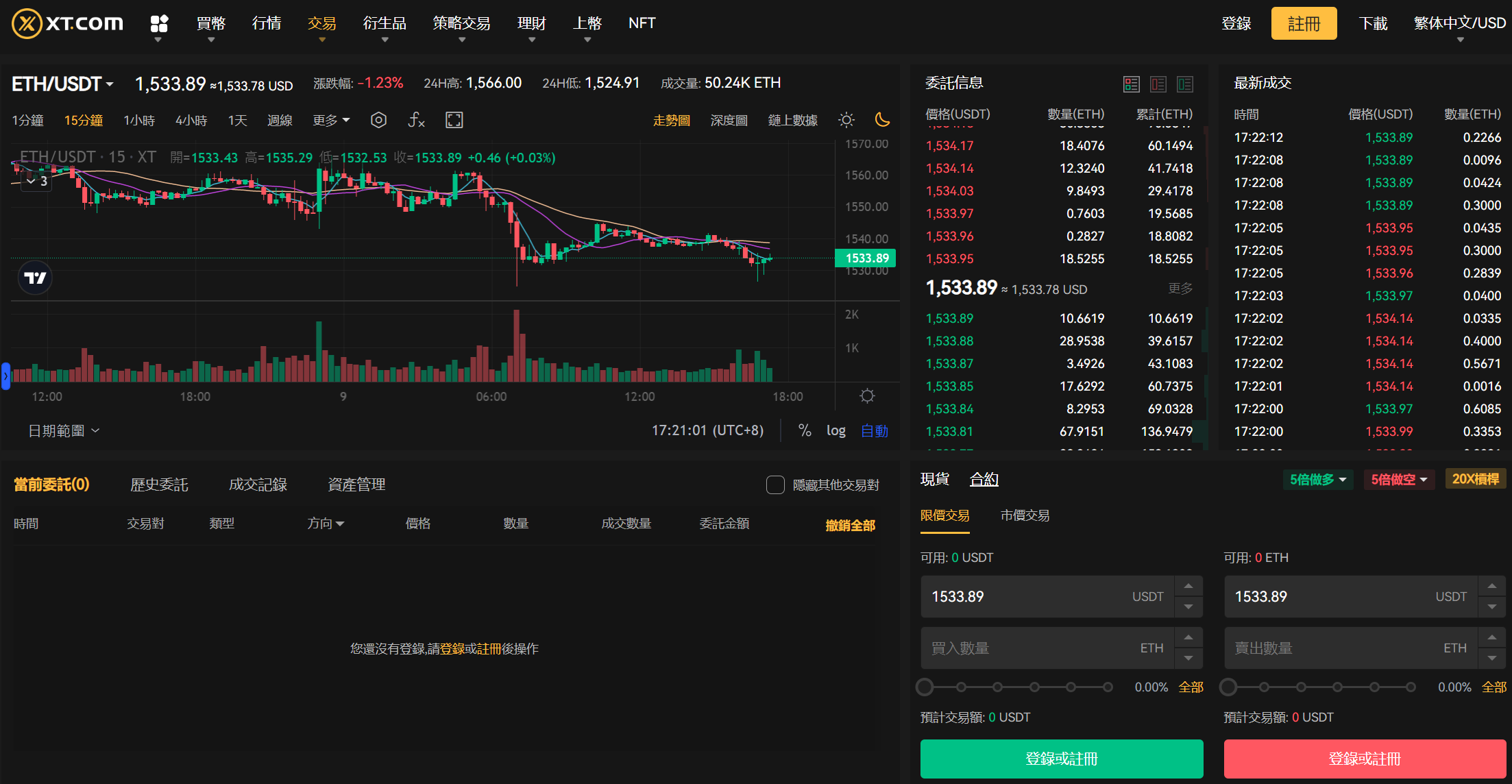
Task: Increase buy quantity stepper up arrow
Action: pyautogui.click(x=1188, y=637)
